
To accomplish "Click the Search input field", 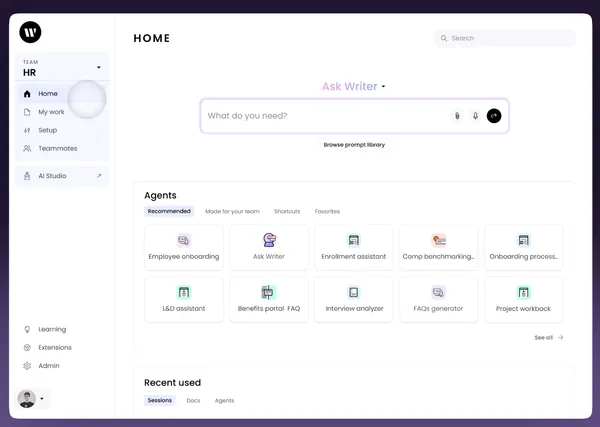I will pos(505,38).
